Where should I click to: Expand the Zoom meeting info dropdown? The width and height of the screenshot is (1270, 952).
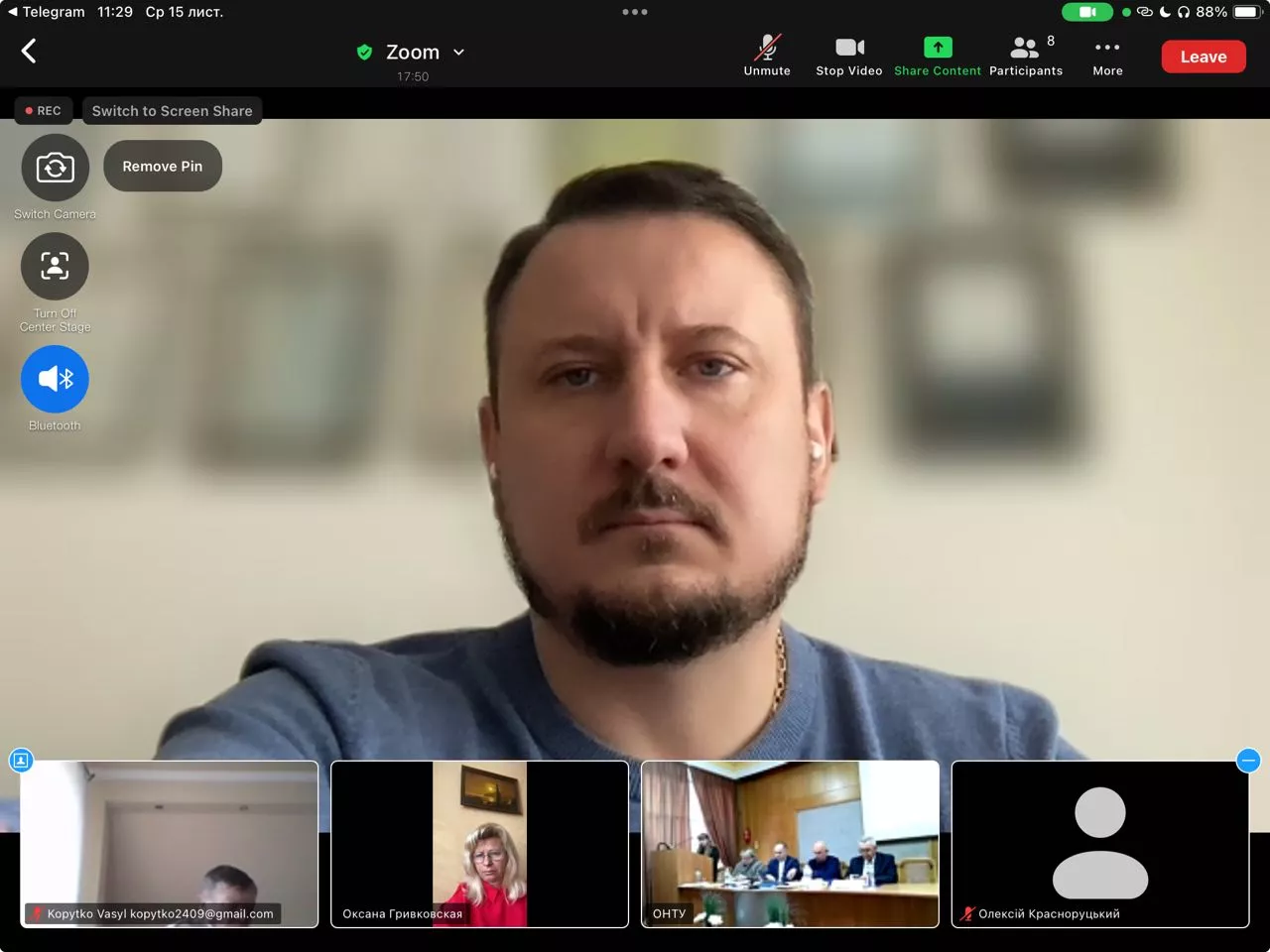click(458, 53)
